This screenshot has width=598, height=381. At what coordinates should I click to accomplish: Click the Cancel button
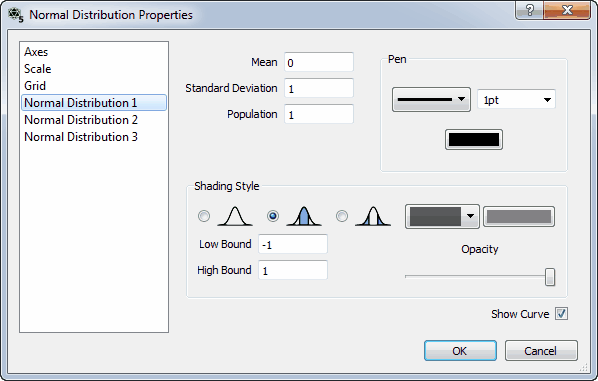click(x=541, y=350)
